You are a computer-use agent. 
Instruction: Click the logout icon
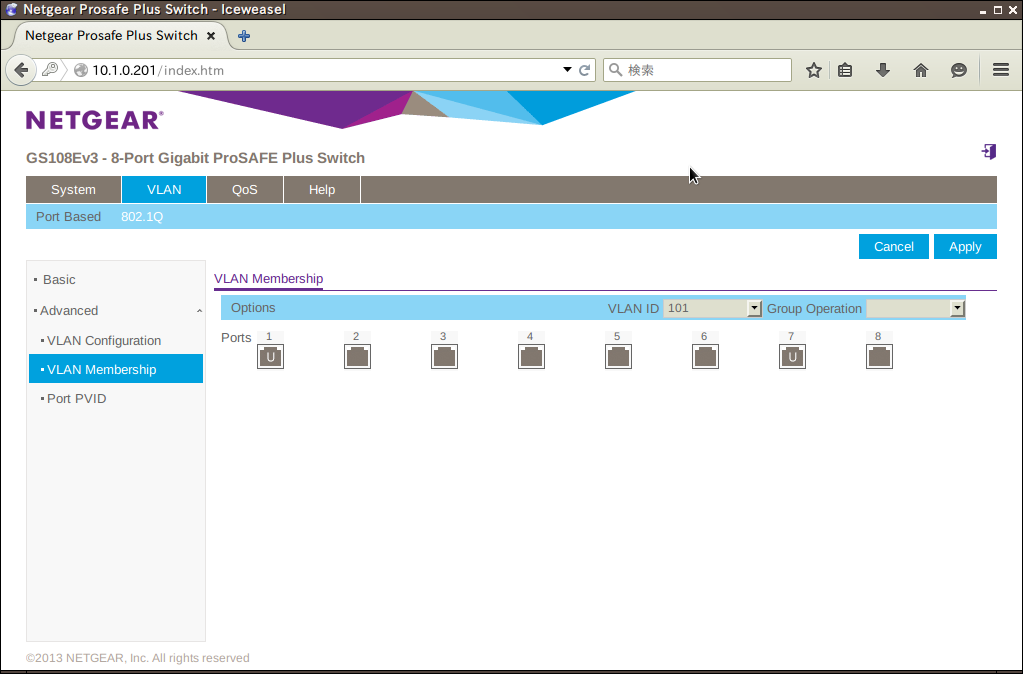[x=989, y=152]
